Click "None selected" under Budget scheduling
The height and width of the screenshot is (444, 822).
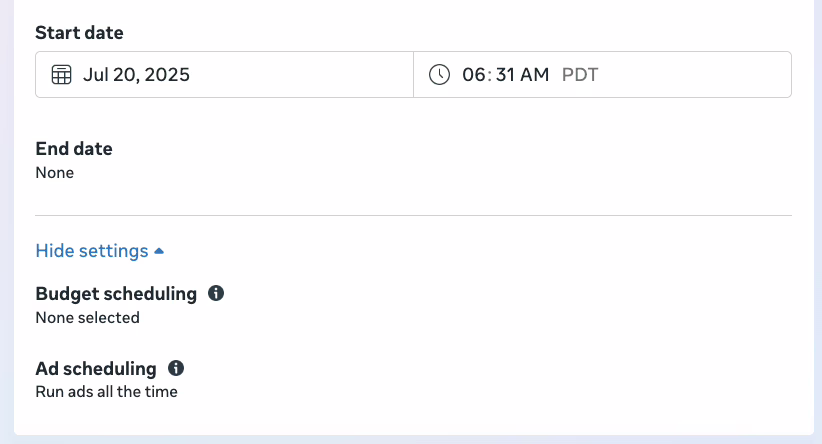pos(87,318)
